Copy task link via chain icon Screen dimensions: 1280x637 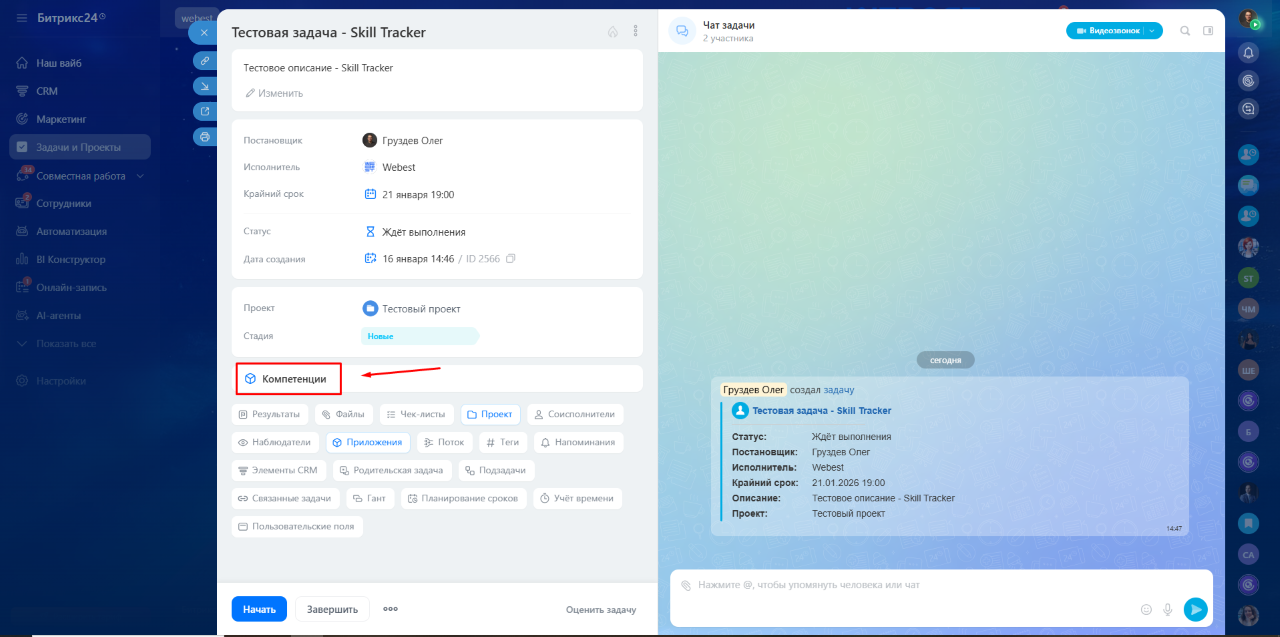pos(205,61)
